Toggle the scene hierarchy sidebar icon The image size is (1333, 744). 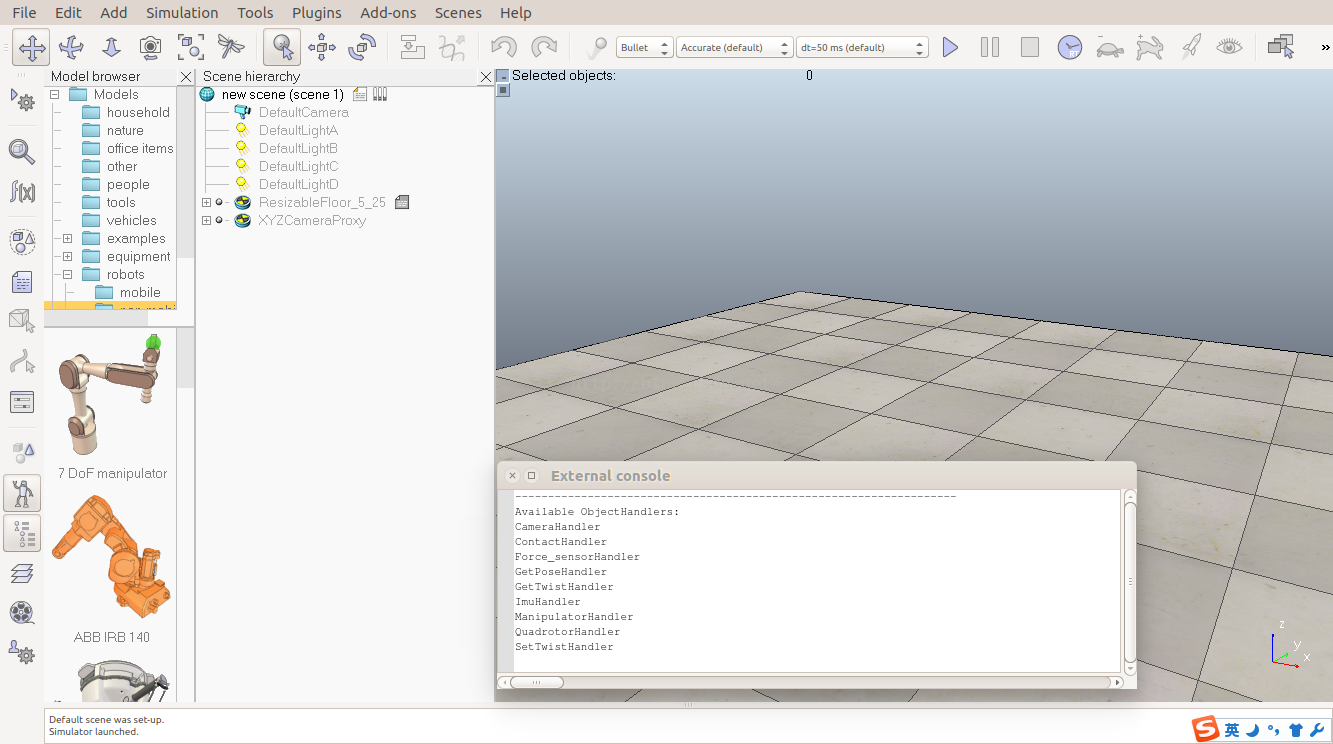[x=22, y=533]
